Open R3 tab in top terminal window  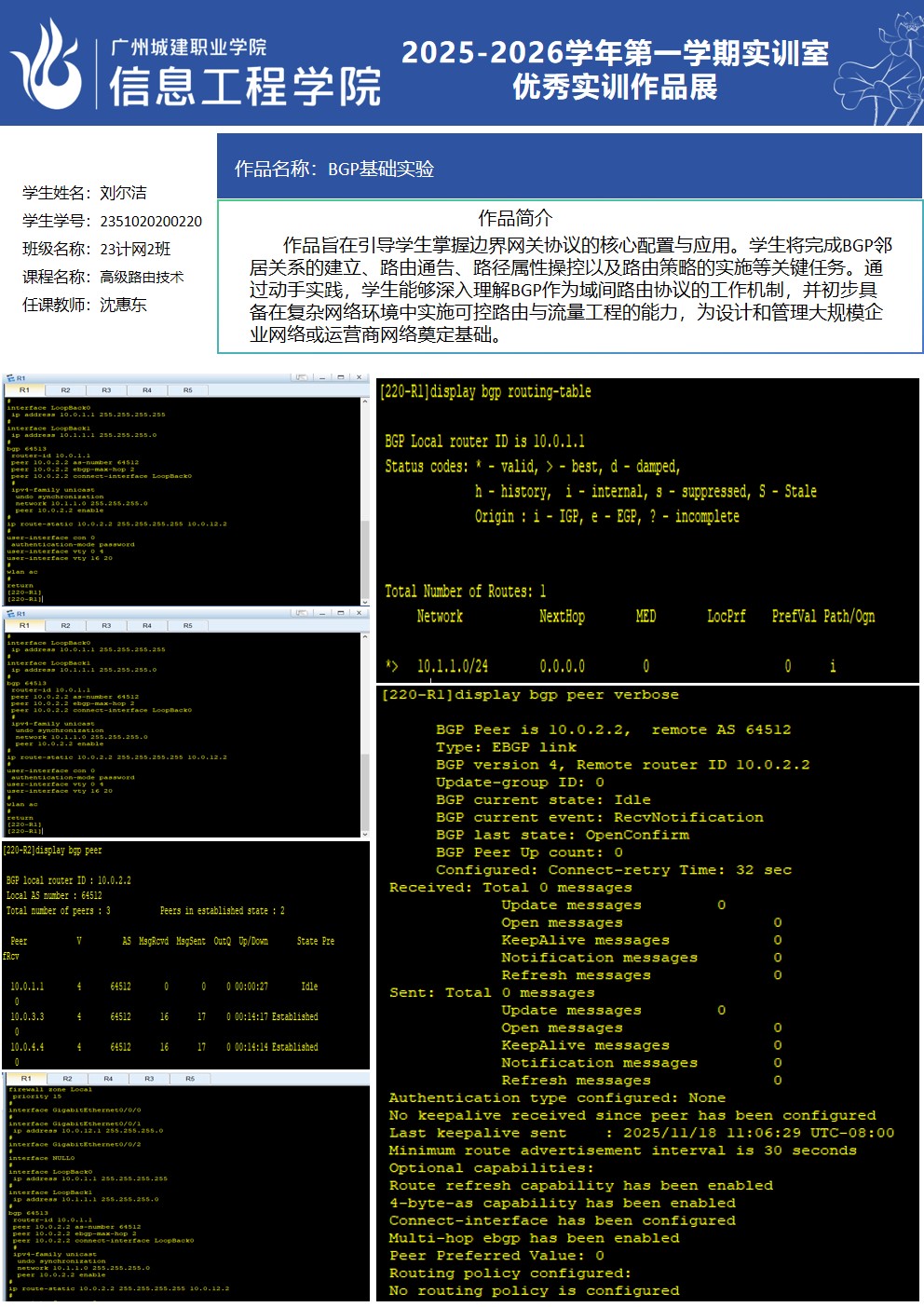[x=106, y=390]
